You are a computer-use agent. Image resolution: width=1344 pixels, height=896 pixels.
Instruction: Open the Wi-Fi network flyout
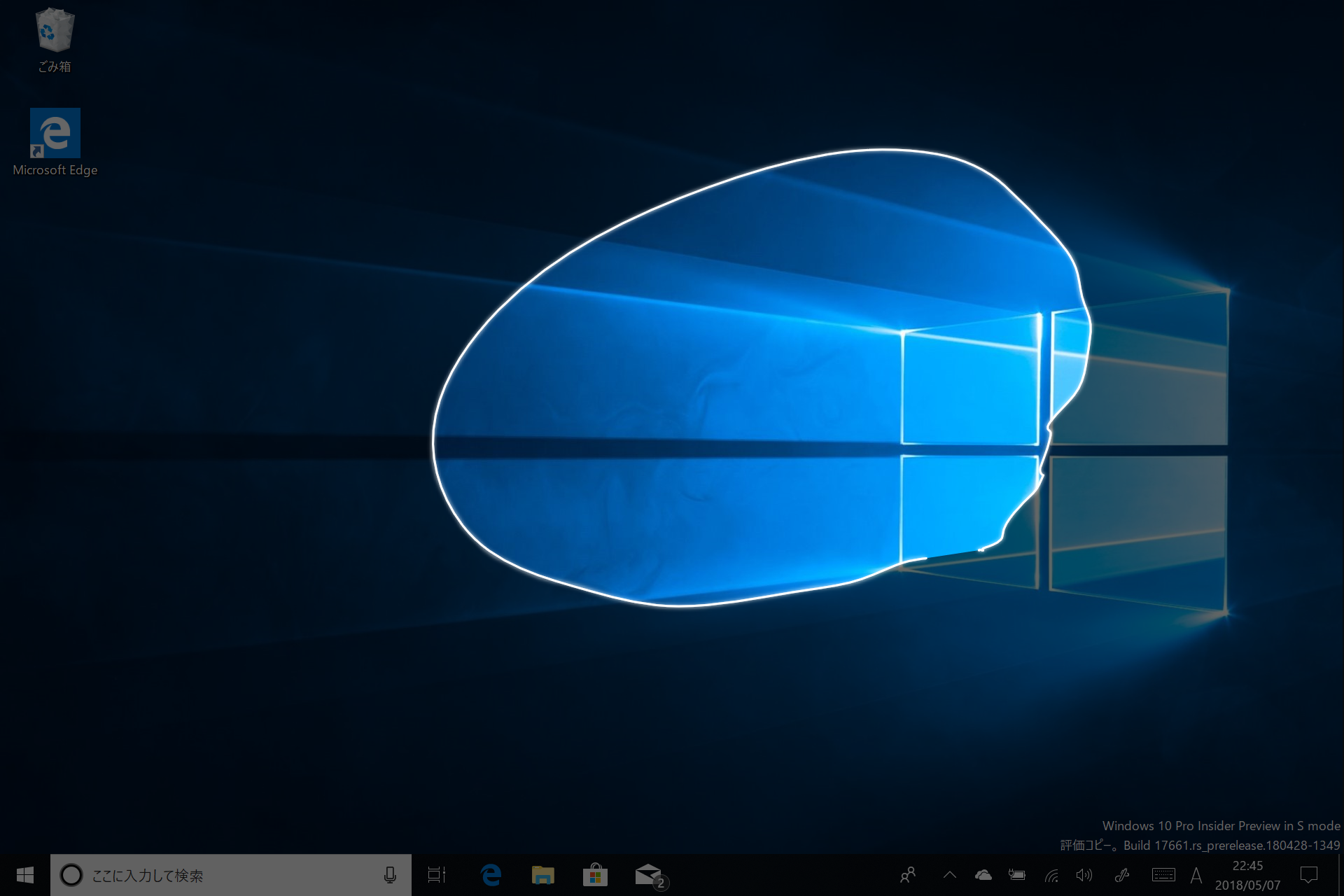coord(1051,875)
